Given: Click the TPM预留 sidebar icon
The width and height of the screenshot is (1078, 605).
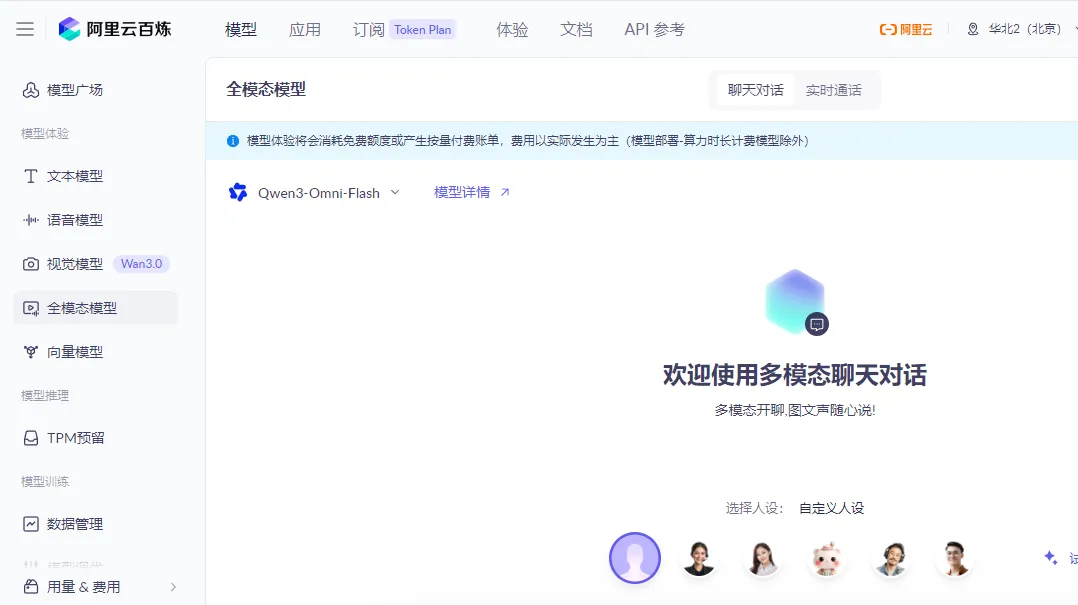Looking at the screenshot, I should coord(31,438).
